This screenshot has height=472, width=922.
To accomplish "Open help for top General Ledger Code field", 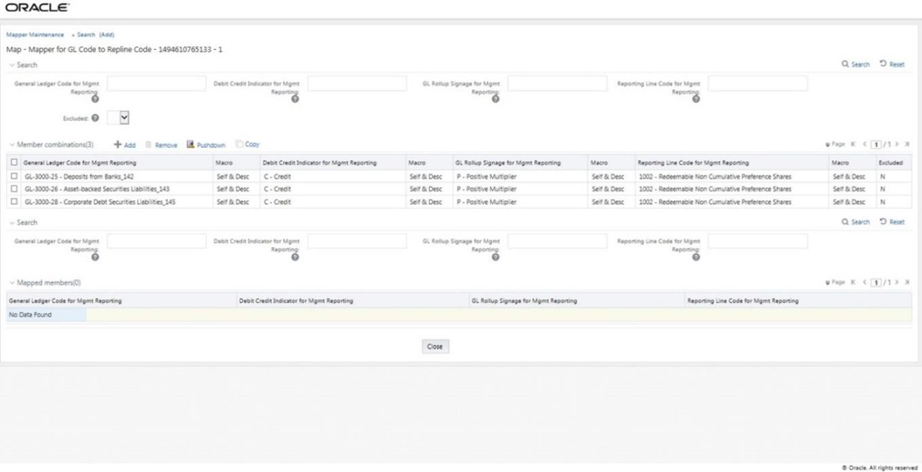I will (x=95, y=99).
